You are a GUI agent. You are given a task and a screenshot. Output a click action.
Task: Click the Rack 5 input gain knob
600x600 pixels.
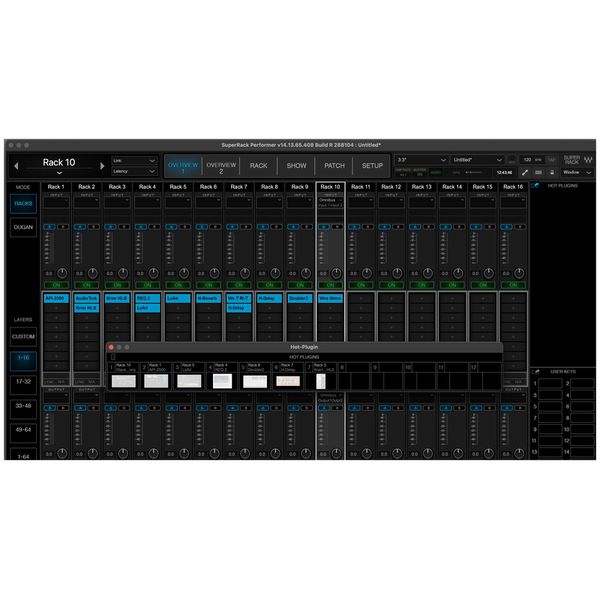click(184, 273)
